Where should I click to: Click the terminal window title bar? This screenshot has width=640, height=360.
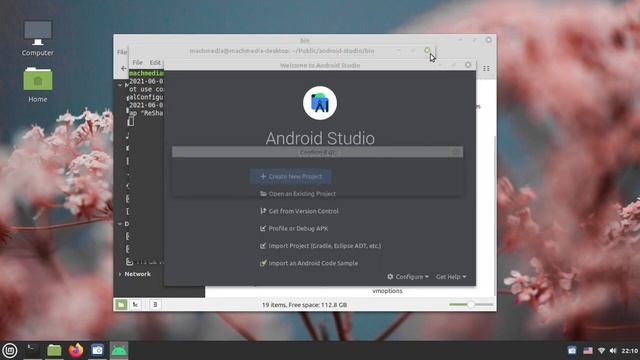pyautogui.click(x=282, y=51)
